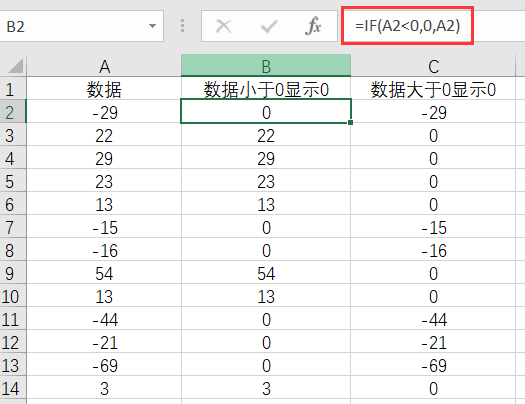Click cell A12 containing -21

click(x=104, y=341)
